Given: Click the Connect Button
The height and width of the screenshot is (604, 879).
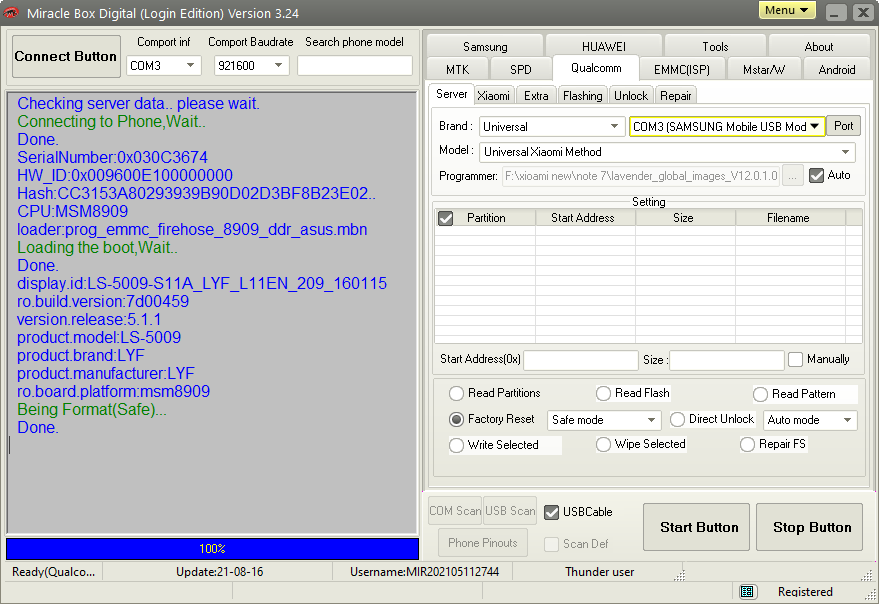Looking at the screenshot, I should 66,56.
